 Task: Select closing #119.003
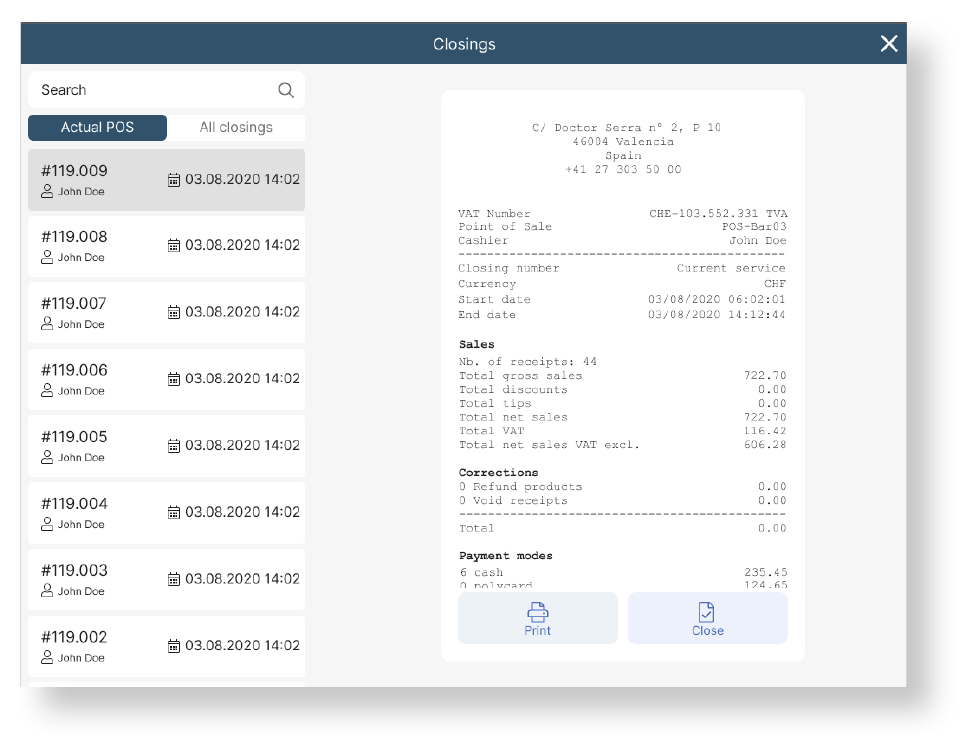tap(166, 580)
